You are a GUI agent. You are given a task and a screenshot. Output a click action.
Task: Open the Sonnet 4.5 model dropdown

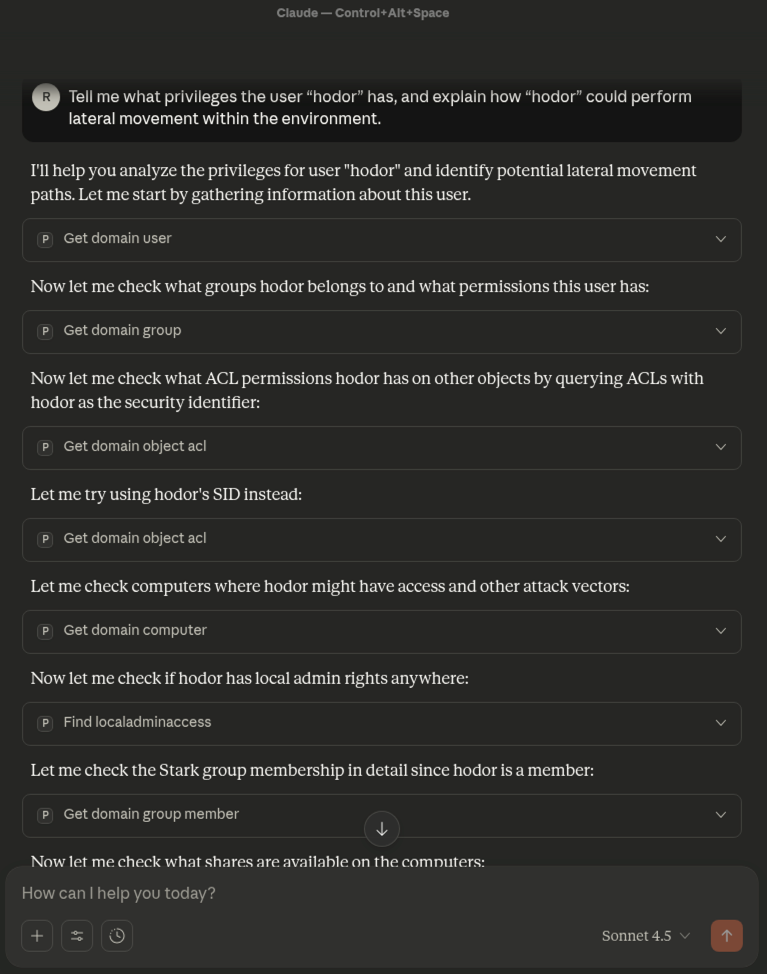646,936
